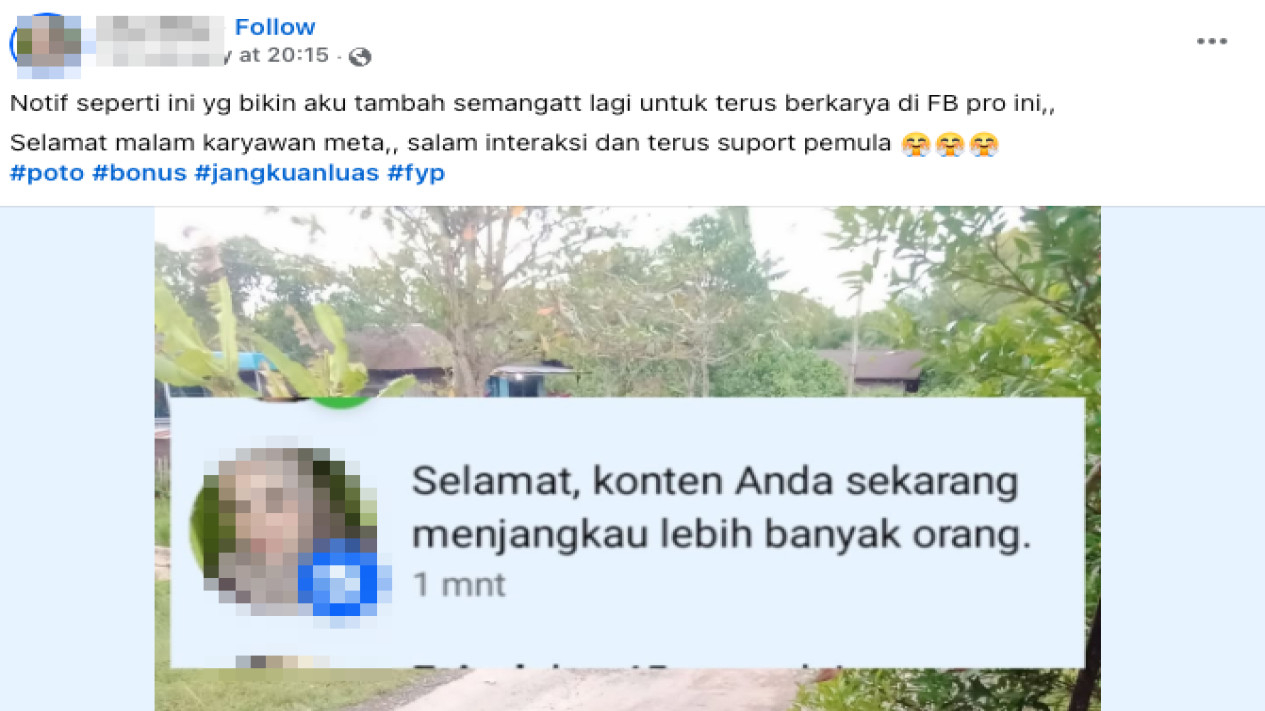Click the globe public audience icon
This screenshot has height=711, width=1265.
coord(360,57)
